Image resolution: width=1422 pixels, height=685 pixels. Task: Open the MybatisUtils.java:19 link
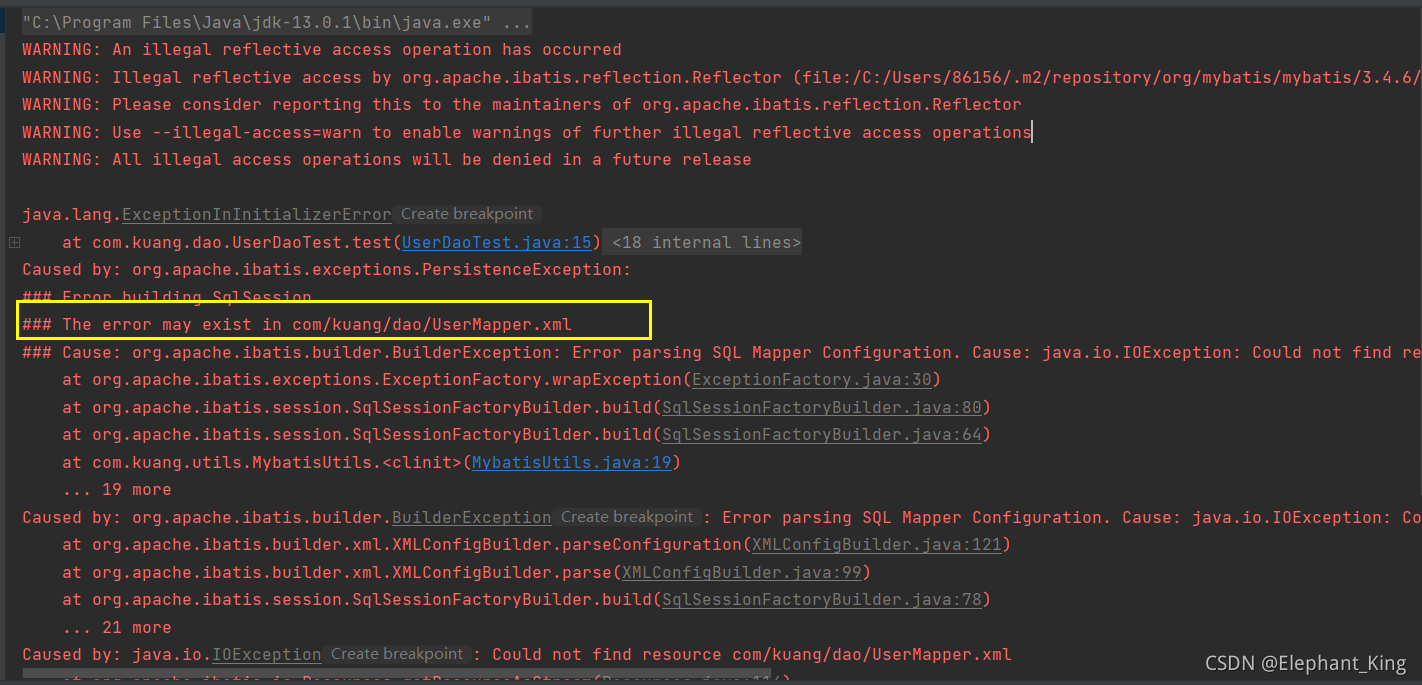pos(571,462)
